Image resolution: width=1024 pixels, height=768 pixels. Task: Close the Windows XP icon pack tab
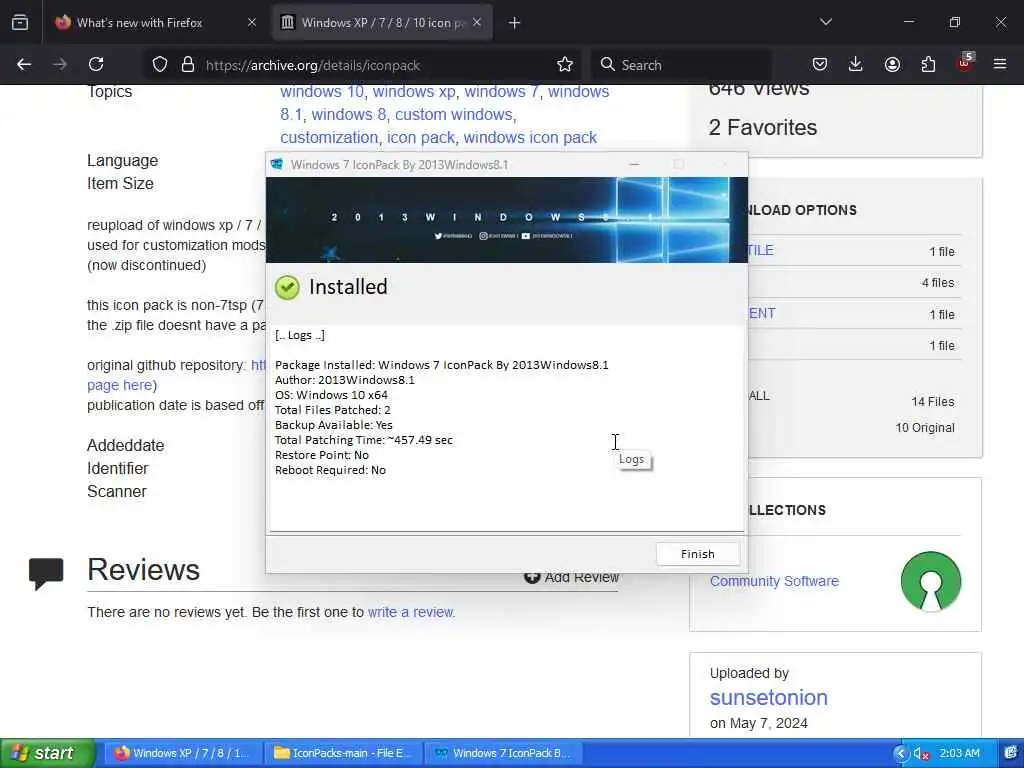click(x=477, y=22)
